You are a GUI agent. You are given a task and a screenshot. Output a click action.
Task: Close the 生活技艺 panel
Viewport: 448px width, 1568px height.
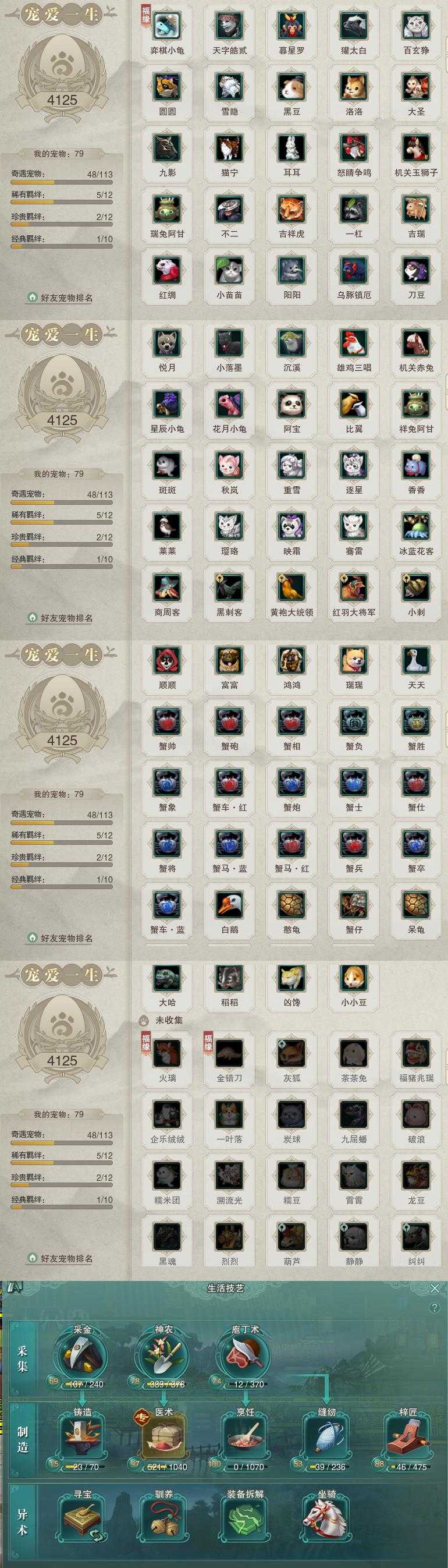pos(435,1289)
